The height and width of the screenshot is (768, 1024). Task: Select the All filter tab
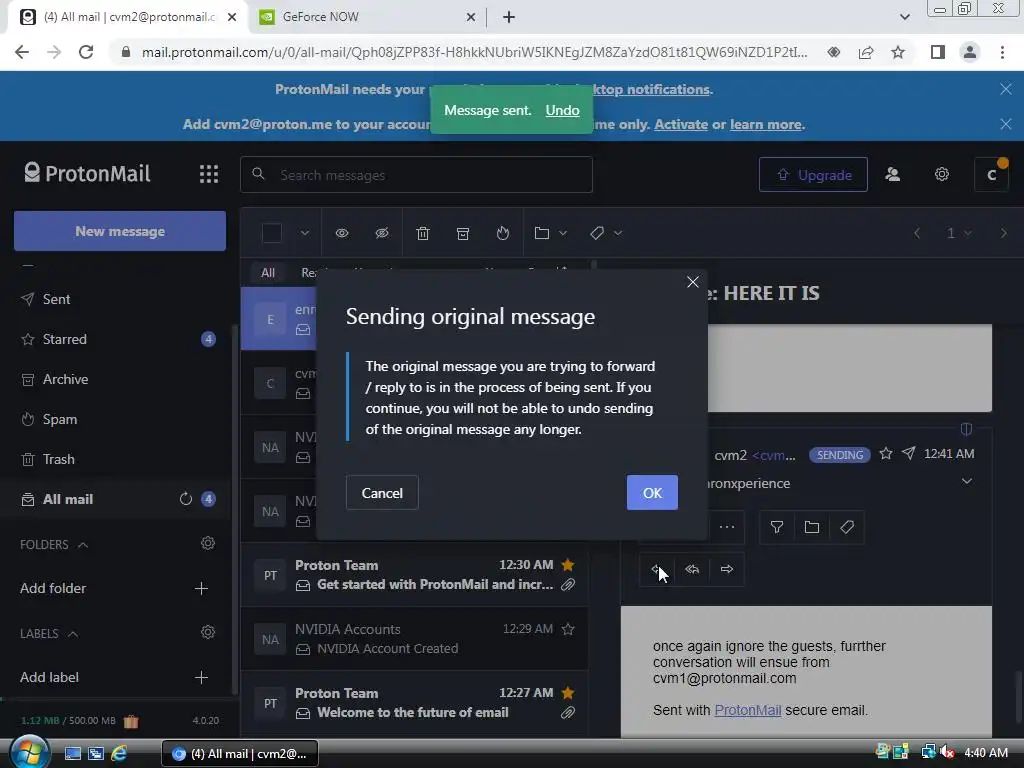pyautogui.click(x=268, y=273)
